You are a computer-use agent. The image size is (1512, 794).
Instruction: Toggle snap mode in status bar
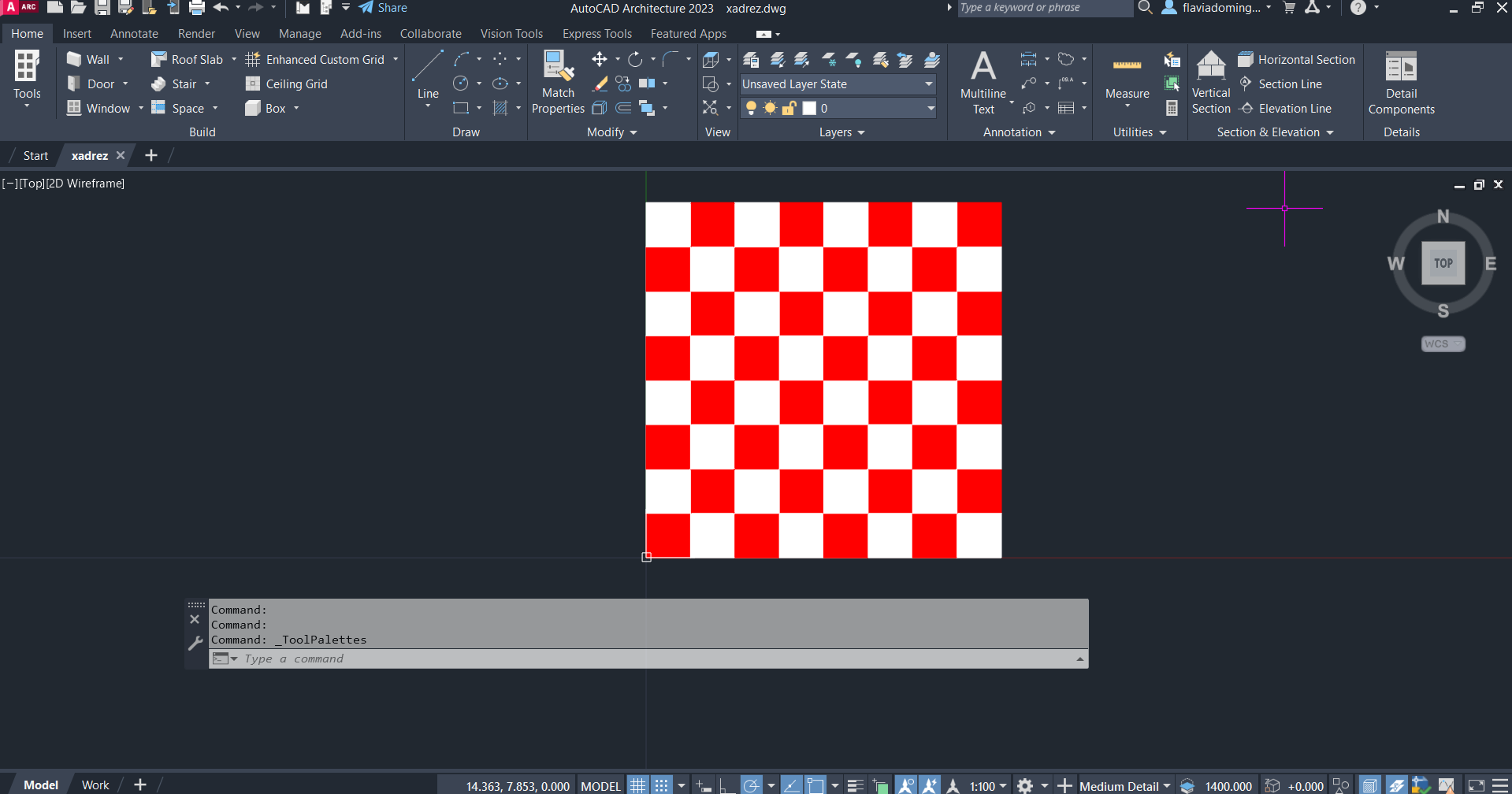pos(662,785)
